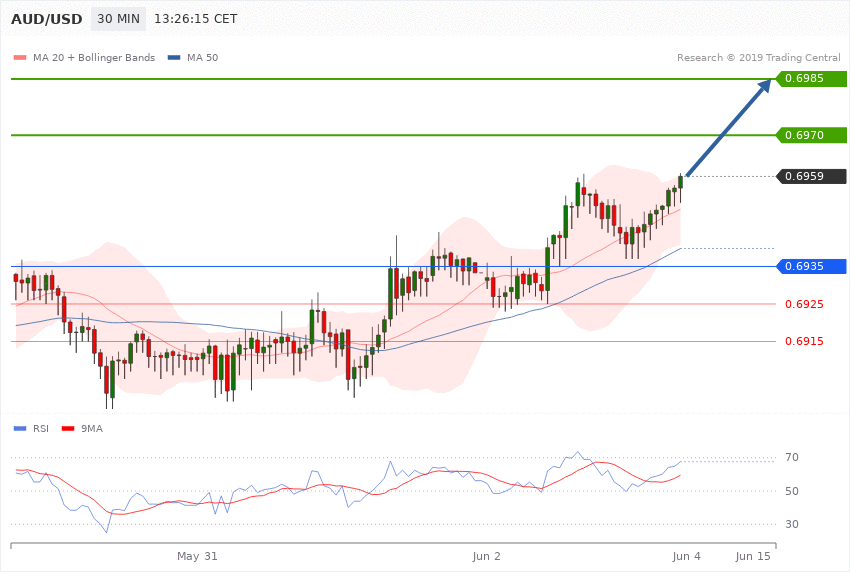Click the latest green candlestick at 0.6959
This screenshot has width=850, height=576.
[680, 183]
